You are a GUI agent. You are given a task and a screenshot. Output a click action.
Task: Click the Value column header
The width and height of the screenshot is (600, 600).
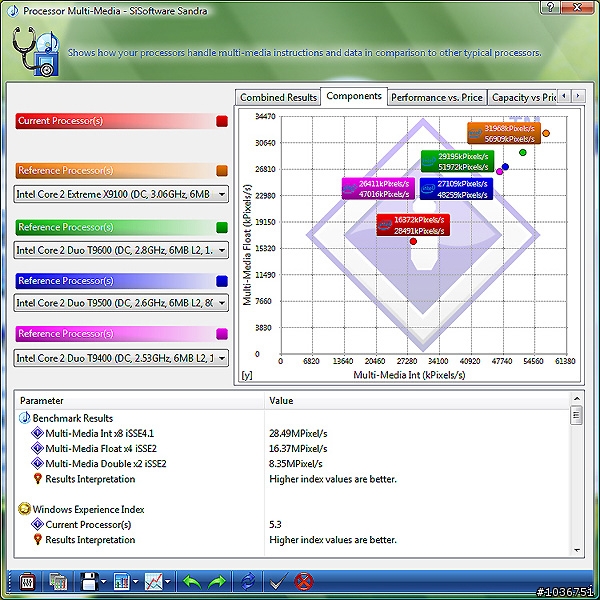417,401
